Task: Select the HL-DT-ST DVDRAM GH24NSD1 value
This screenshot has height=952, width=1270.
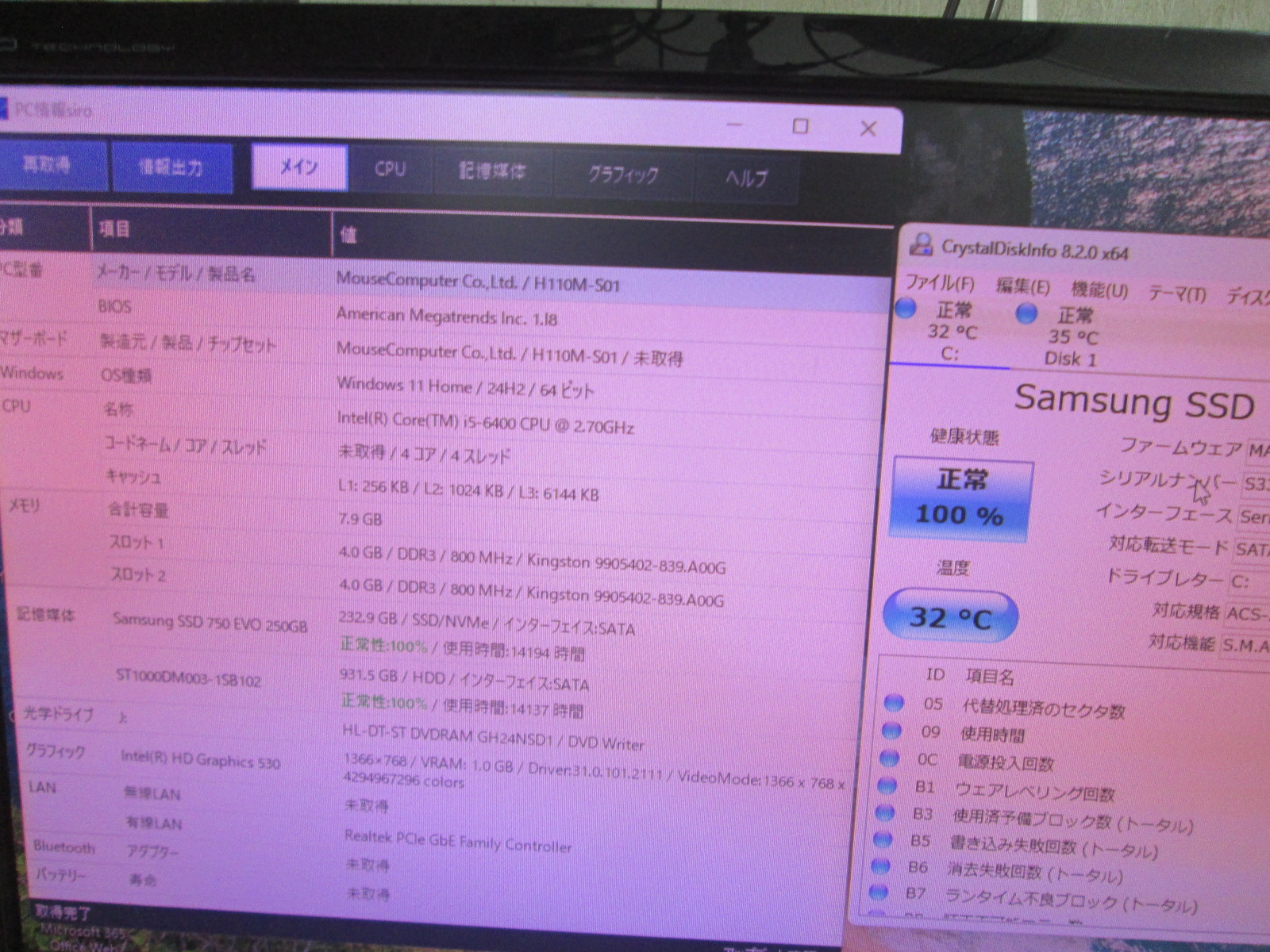Action: coord(493,739)
